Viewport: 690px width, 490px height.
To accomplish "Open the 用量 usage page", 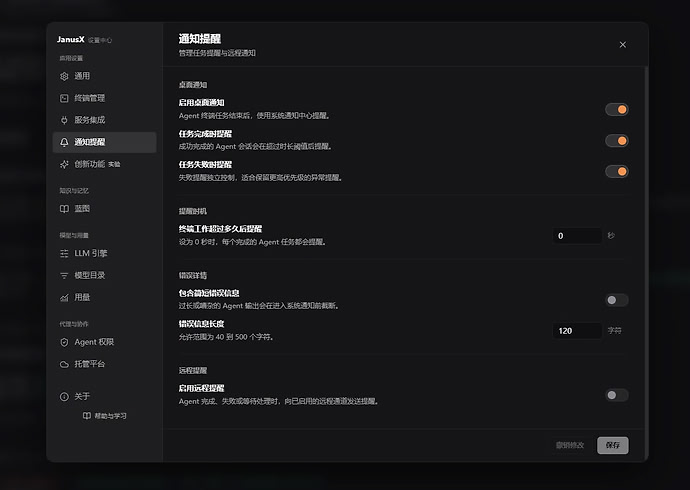I will point(104,297).
